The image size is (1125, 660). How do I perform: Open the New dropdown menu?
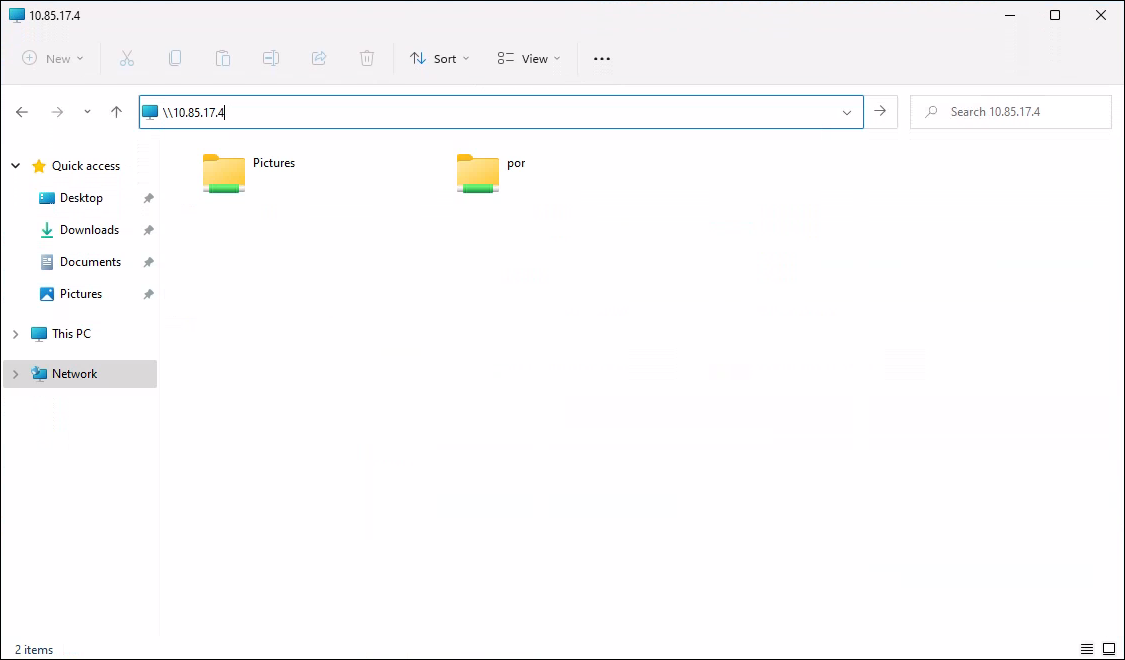[x=53, y=59]
